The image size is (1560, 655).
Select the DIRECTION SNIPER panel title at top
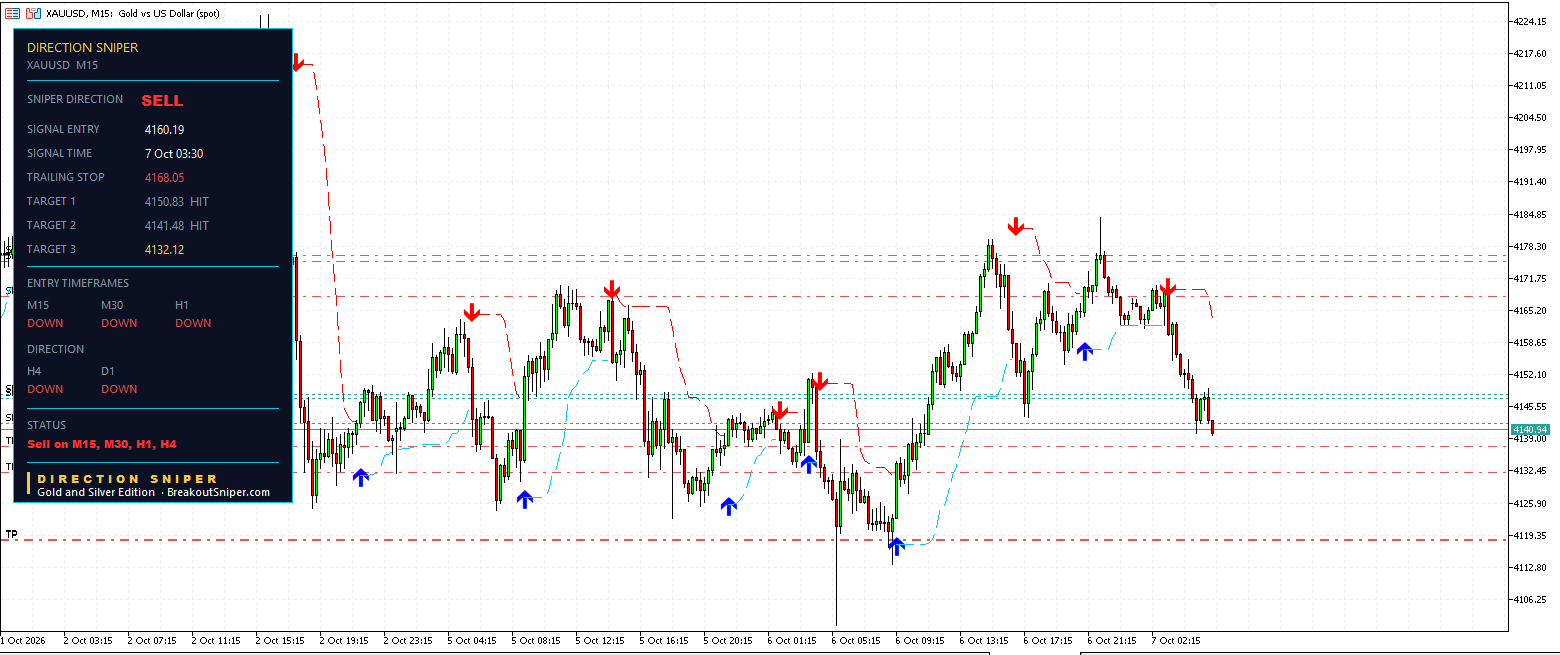click(83, 47)
